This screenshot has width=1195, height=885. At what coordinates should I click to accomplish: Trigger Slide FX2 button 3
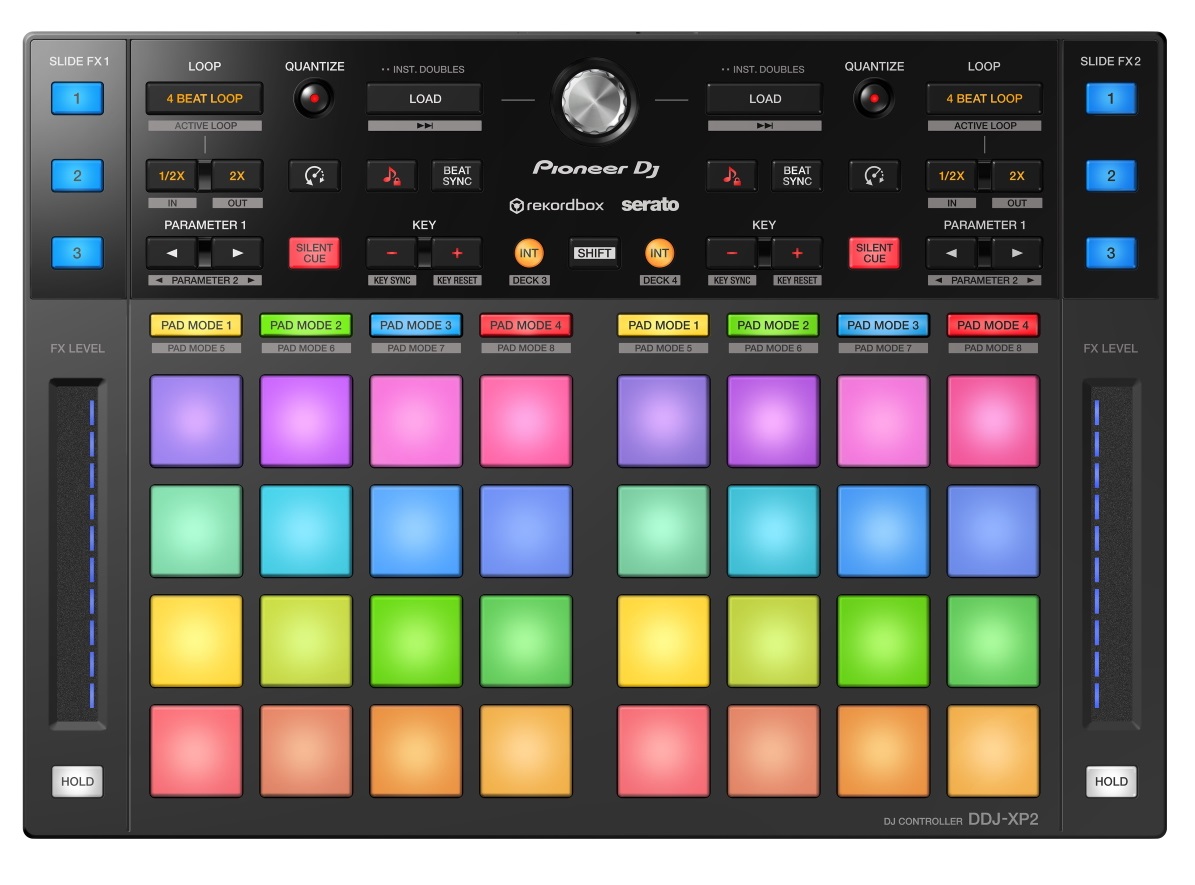(1110, 253)
